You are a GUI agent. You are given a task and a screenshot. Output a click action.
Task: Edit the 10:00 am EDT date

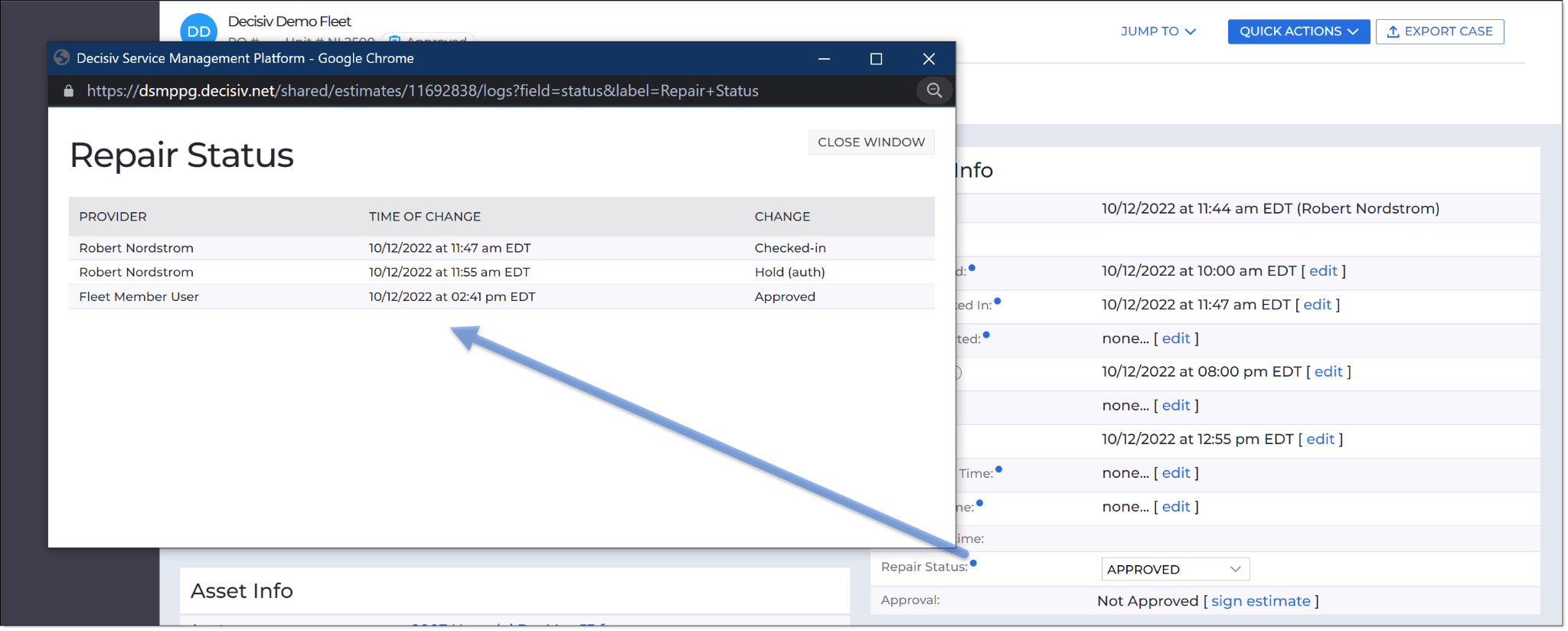[1323, 270]
